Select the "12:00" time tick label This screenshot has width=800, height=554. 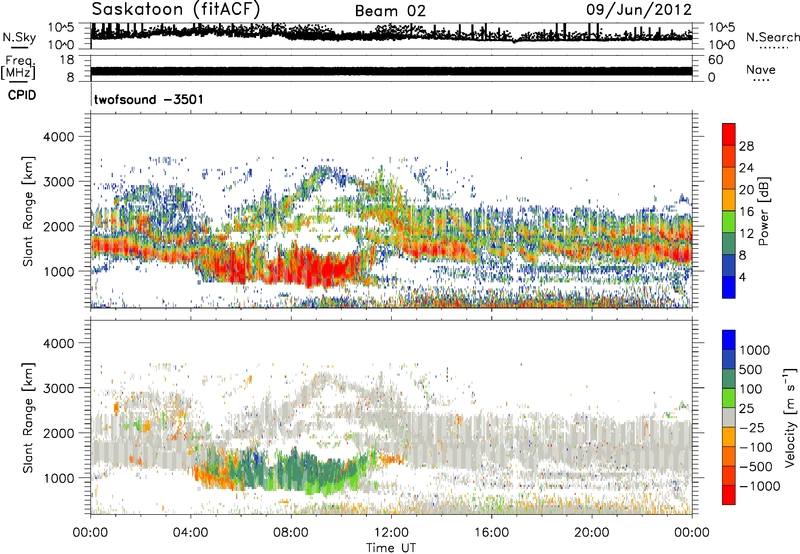[x=391, y=533]
